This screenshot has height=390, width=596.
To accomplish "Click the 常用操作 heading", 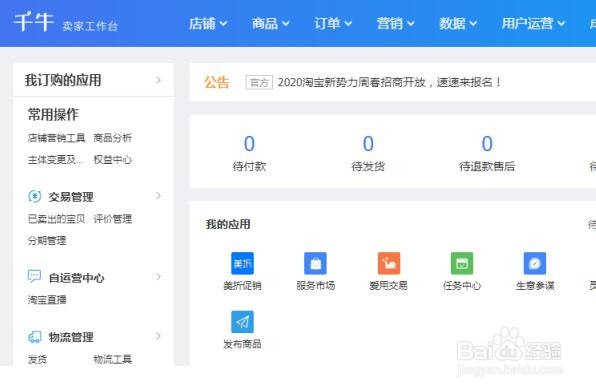I will click(x=53, y=114).
